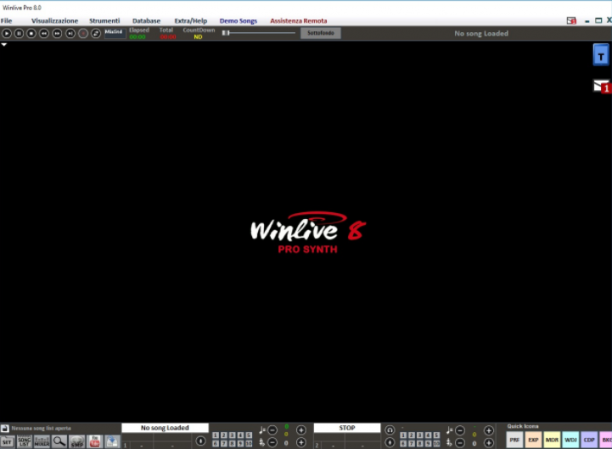This screenshot has width=612, height=449.
Task: Start playback with the Play button
Action: [7, 34]
